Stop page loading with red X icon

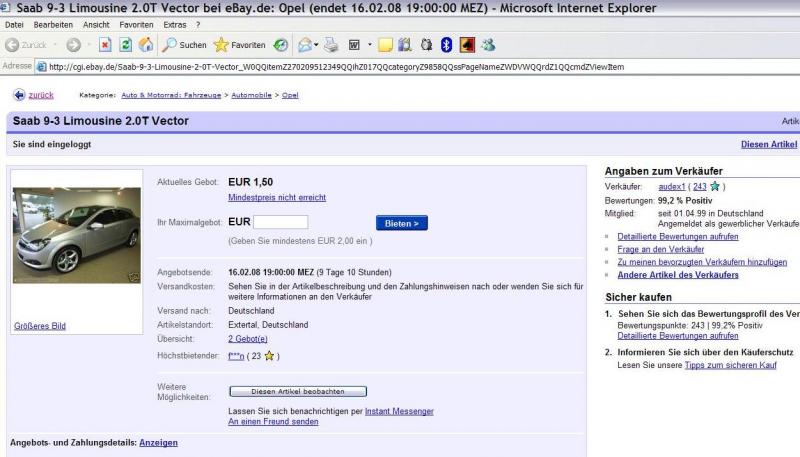pos(105,45)
